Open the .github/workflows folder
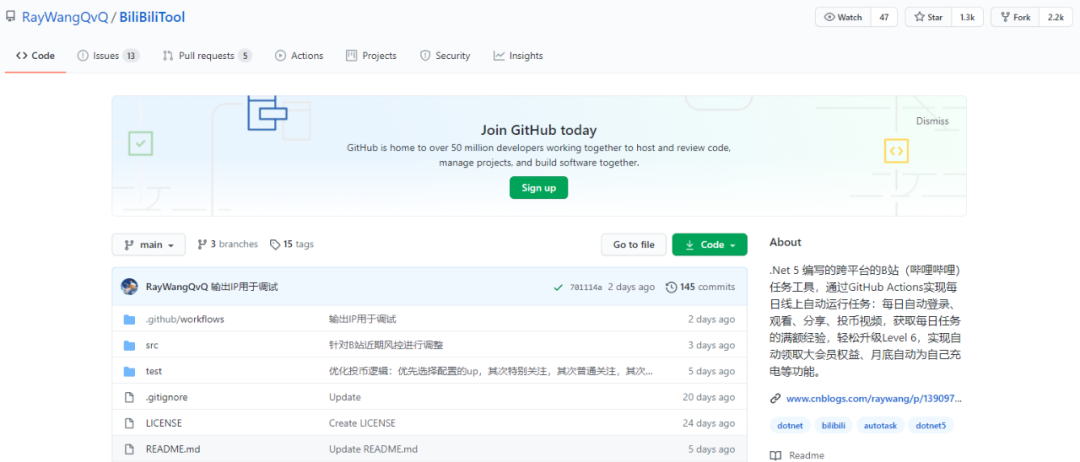Screen dimensions: 1080x462 pos(185,319)
